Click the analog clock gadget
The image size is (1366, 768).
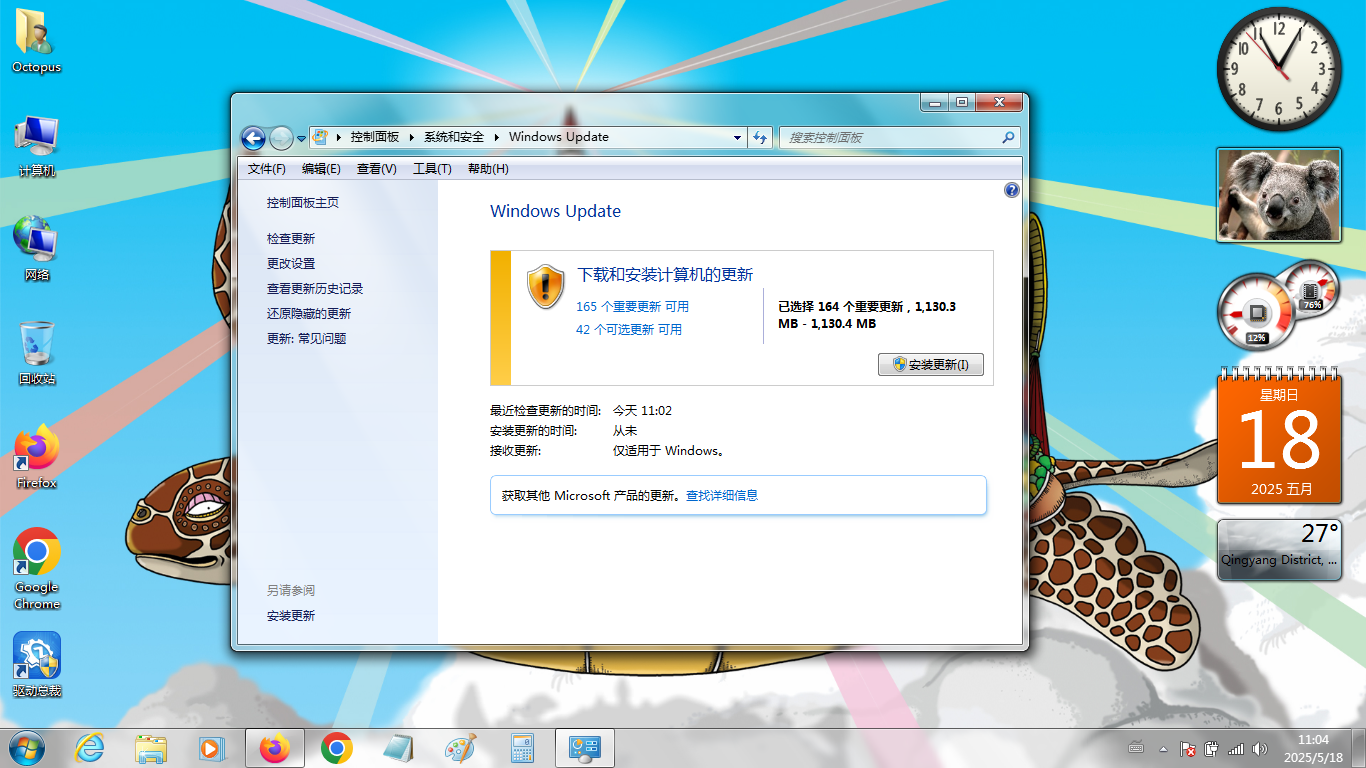pyautogui.click(x=1279, y=69)
